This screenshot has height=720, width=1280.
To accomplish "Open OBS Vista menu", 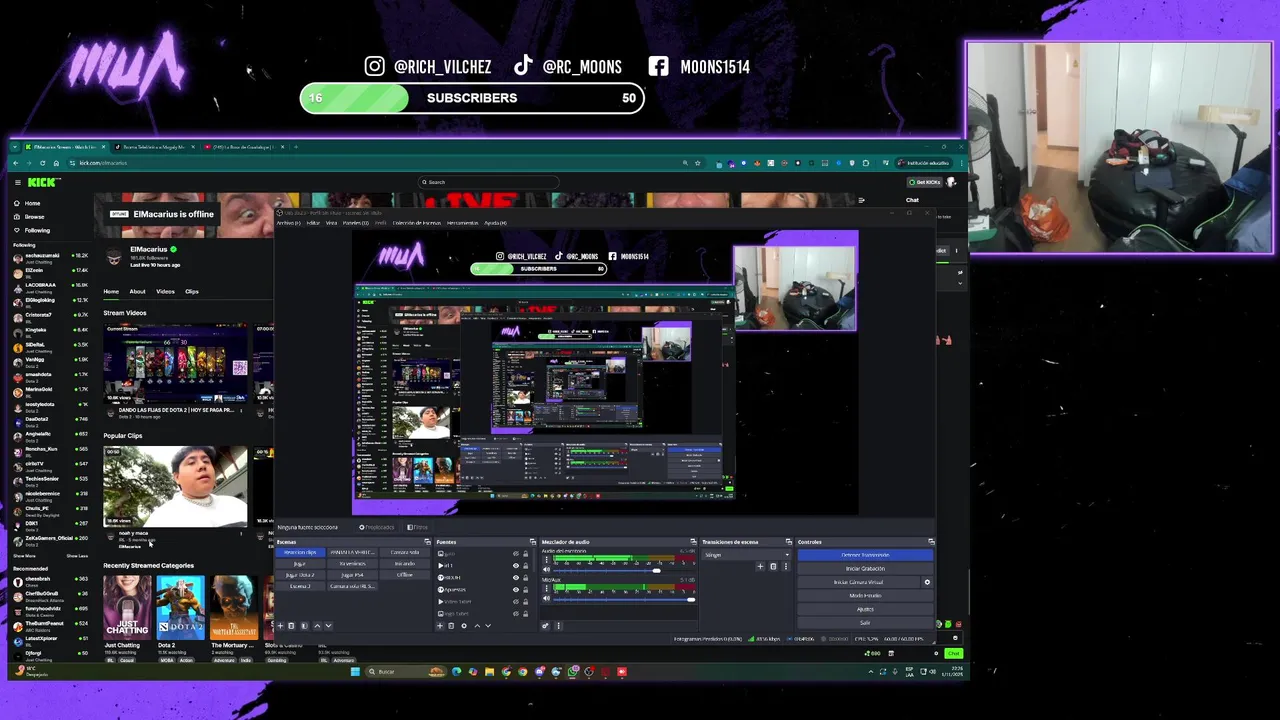I will [x=332, y=223].
